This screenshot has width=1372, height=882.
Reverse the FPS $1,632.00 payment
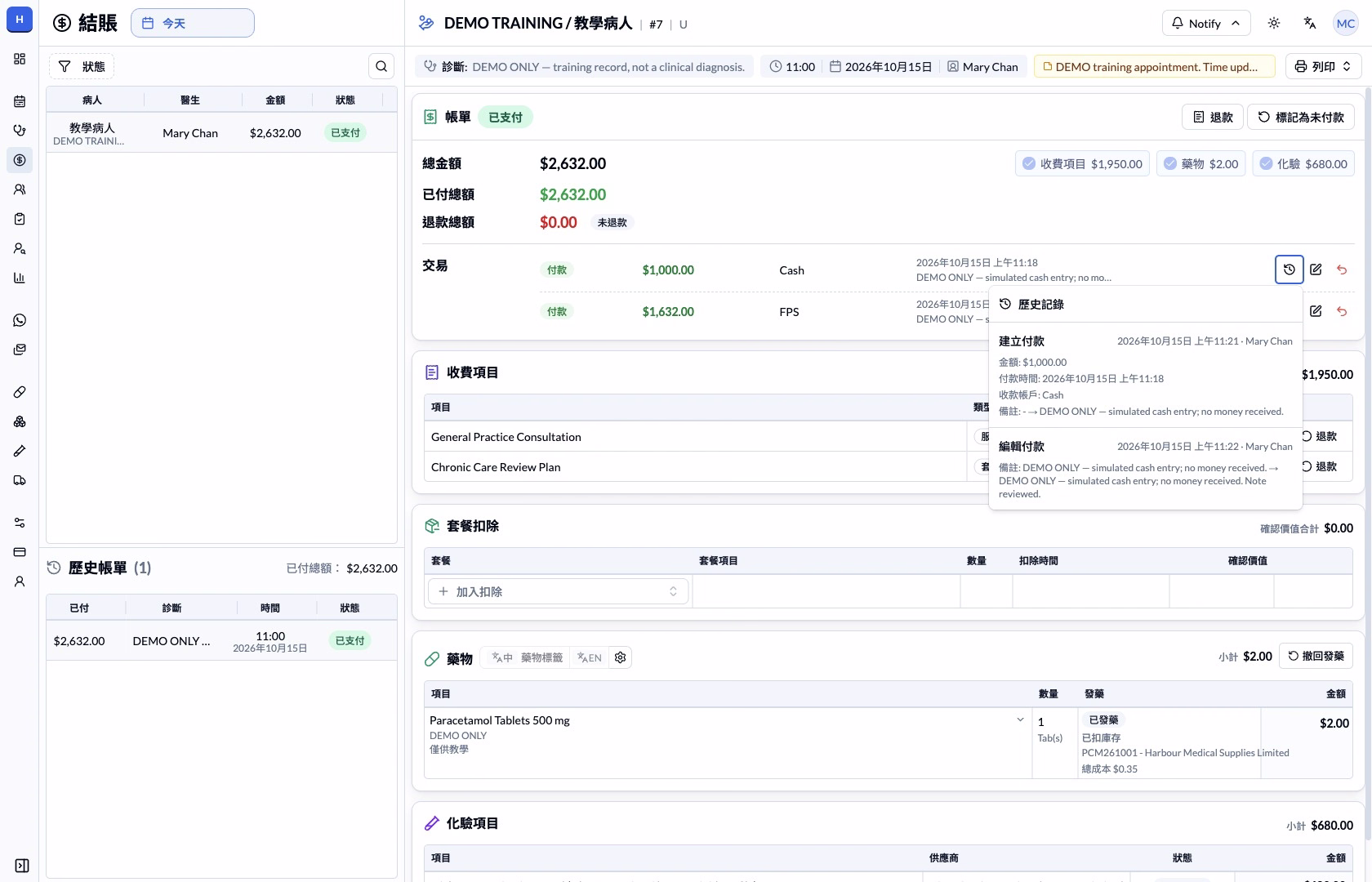[x=1342, y=311]
